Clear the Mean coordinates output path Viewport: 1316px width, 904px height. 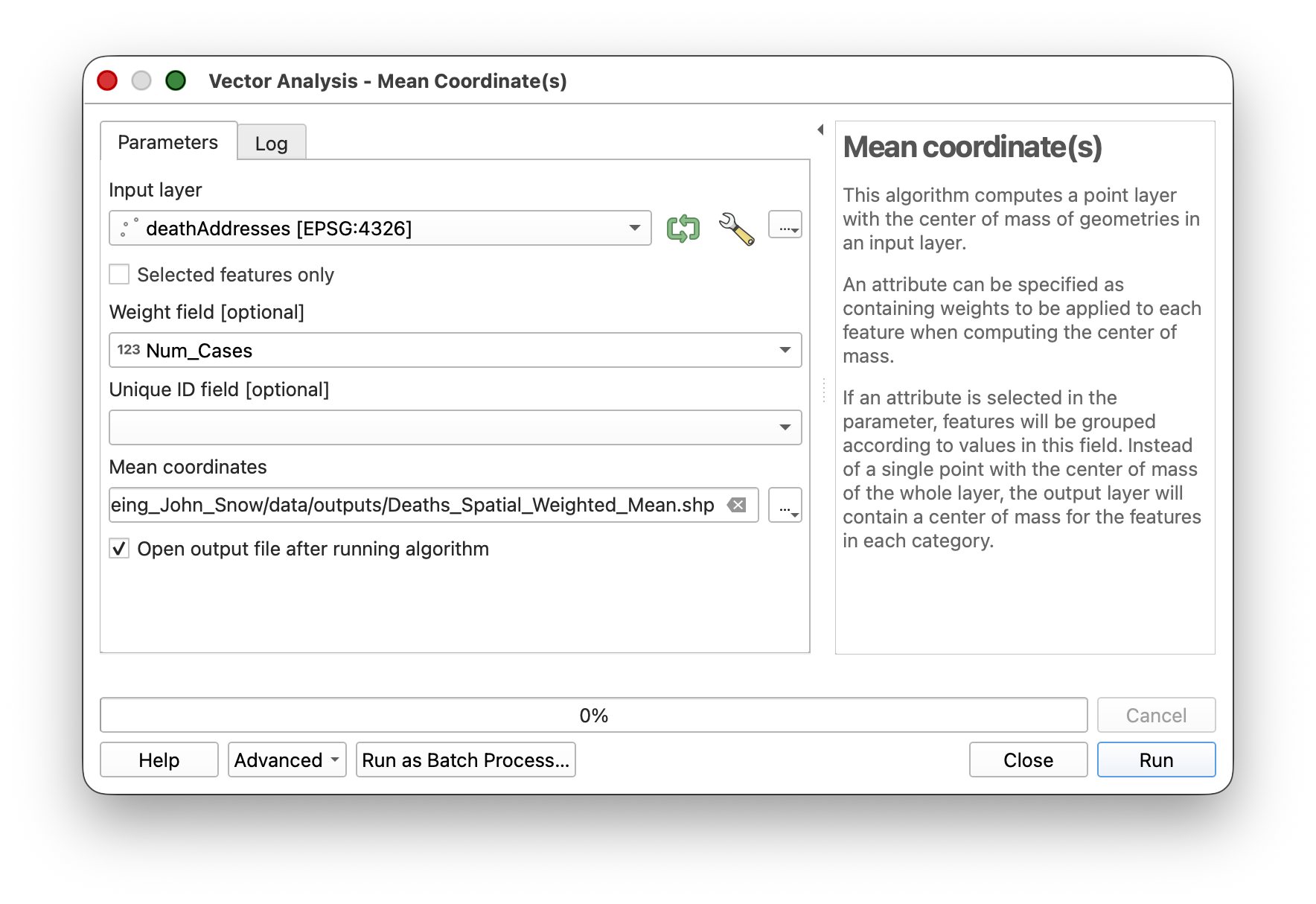click(737, 505)
